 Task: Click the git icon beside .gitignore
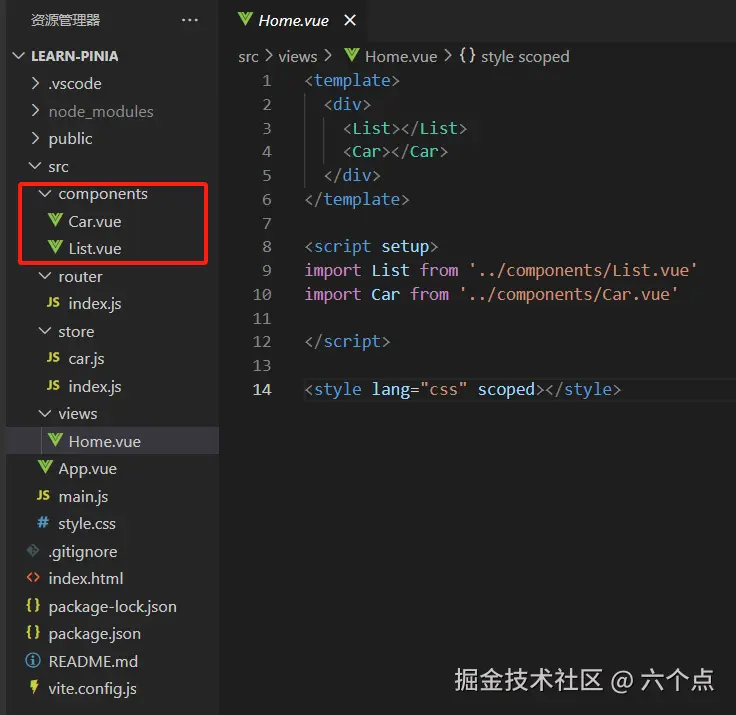click(x=33, y=551)
